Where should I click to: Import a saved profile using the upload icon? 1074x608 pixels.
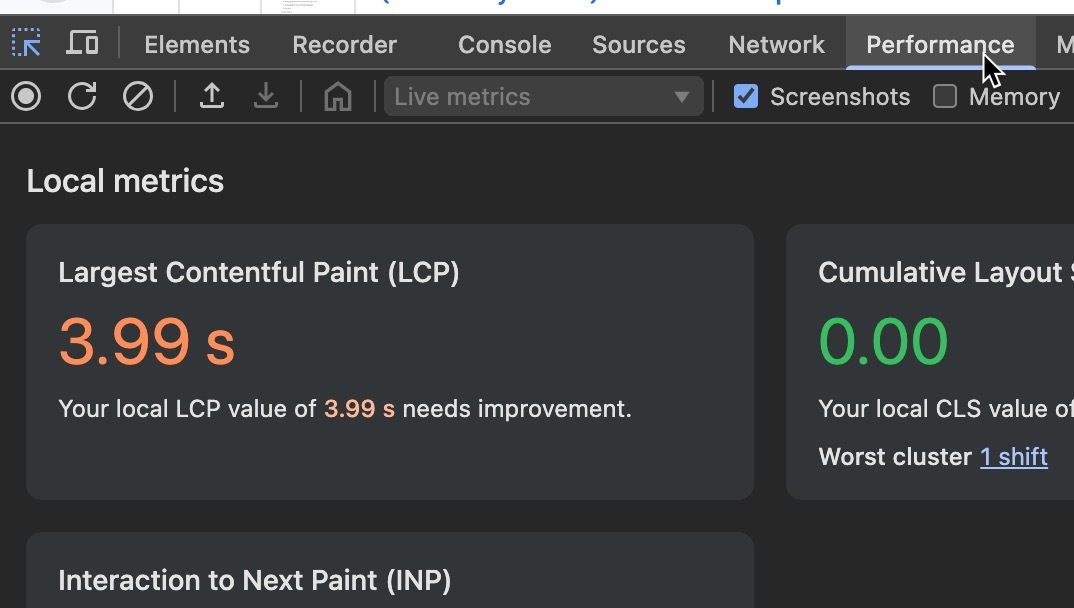(211, 96)
